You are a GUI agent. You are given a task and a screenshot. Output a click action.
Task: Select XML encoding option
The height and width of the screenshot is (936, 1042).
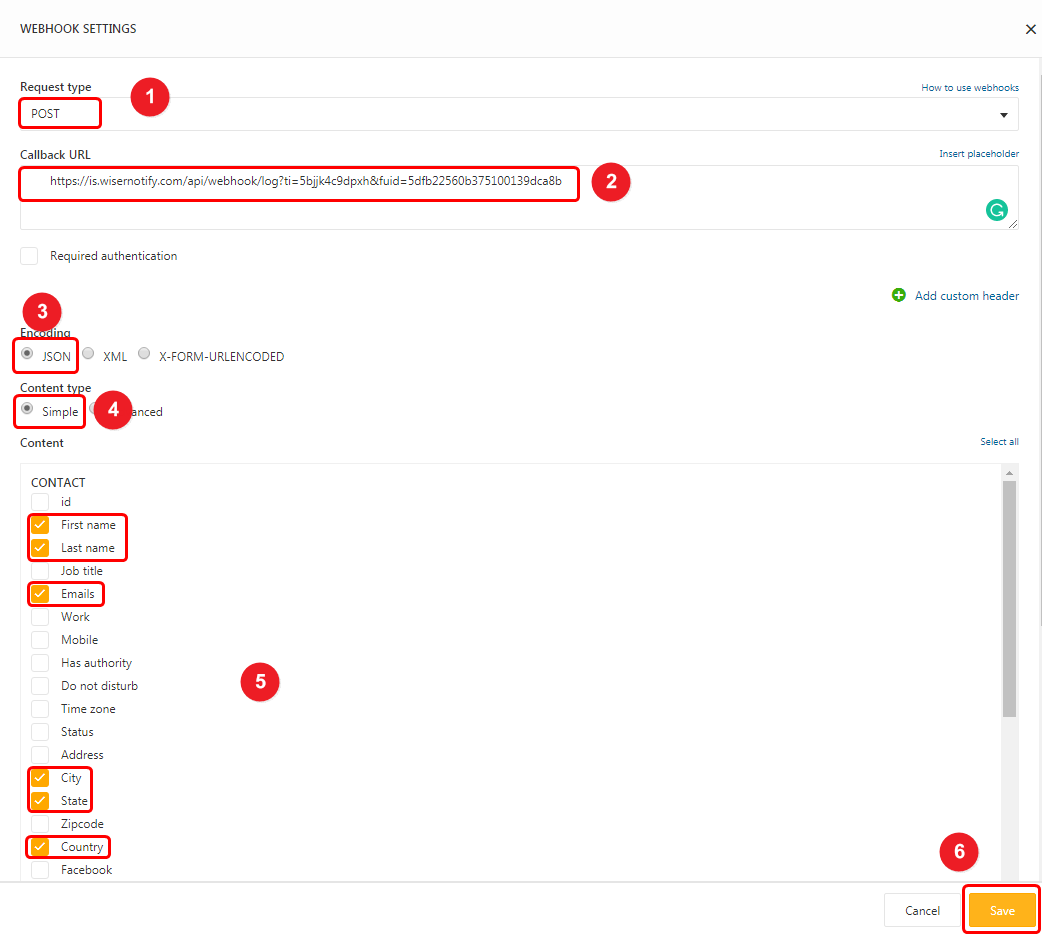click(88, 354)
